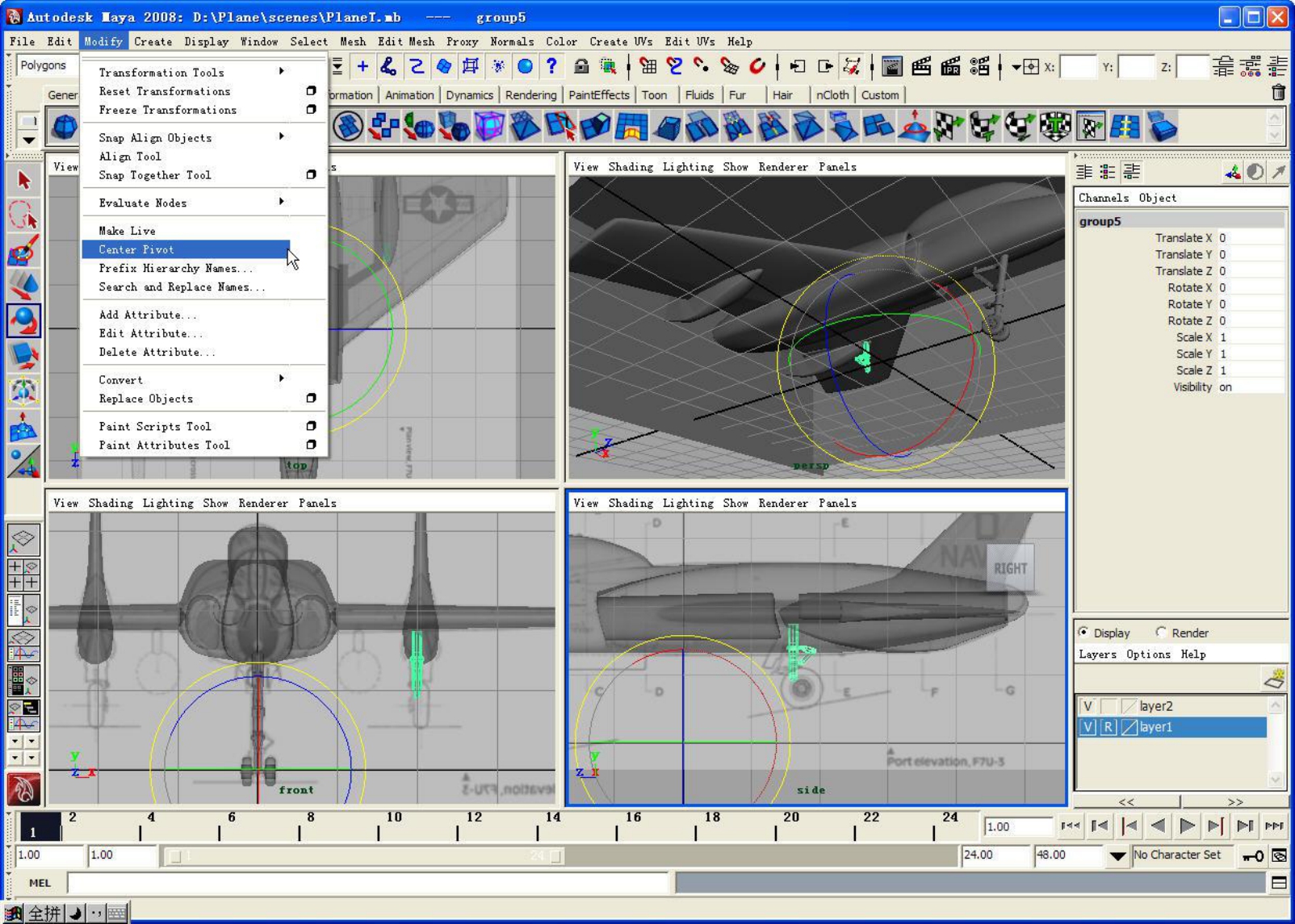
Task: Click the blue sphere status line icon
Action: coord(525,66)
